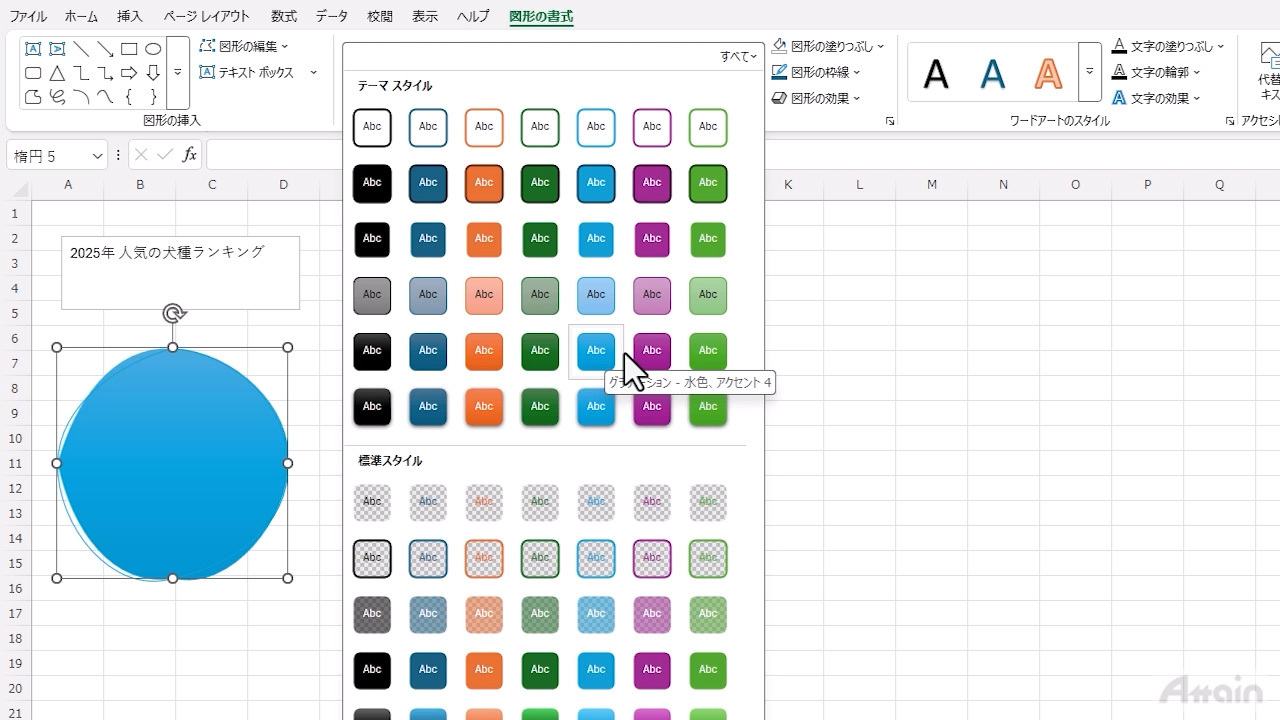
Task: Choose the elbow arrow connector shape
Action: pos(105,73)
